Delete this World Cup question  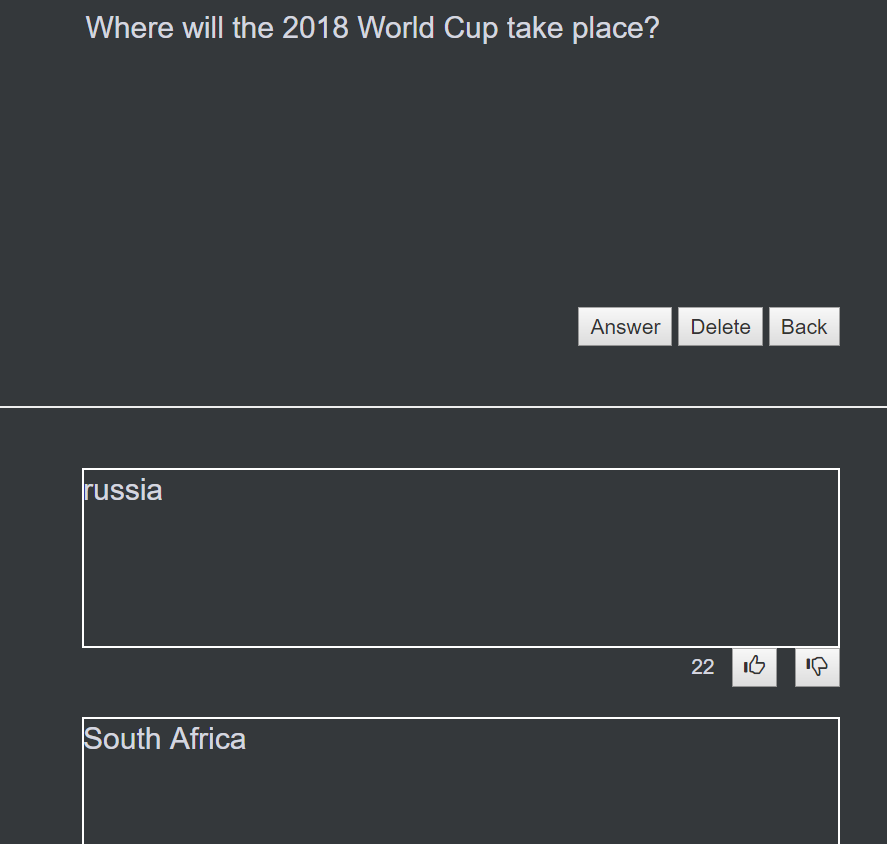click(720, 326)
